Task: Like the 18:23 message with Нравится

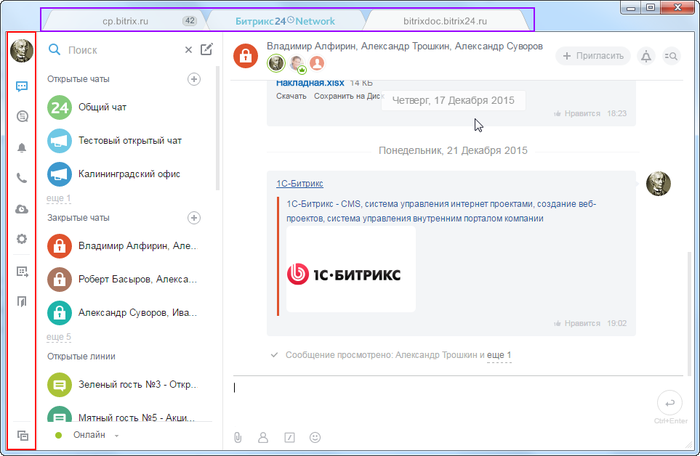Action: tap(577, 113)
